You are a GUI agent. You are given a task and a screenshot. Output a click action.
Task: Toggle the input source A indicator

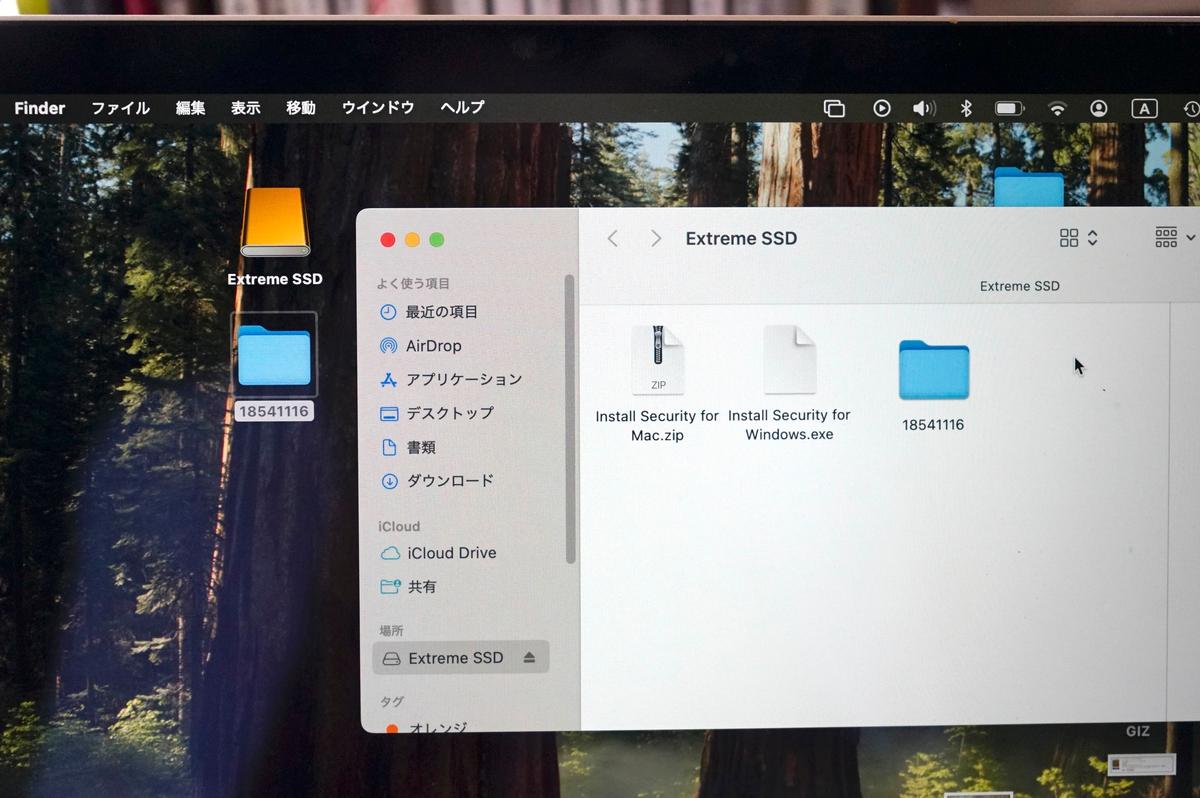(x=1144, y=108)
